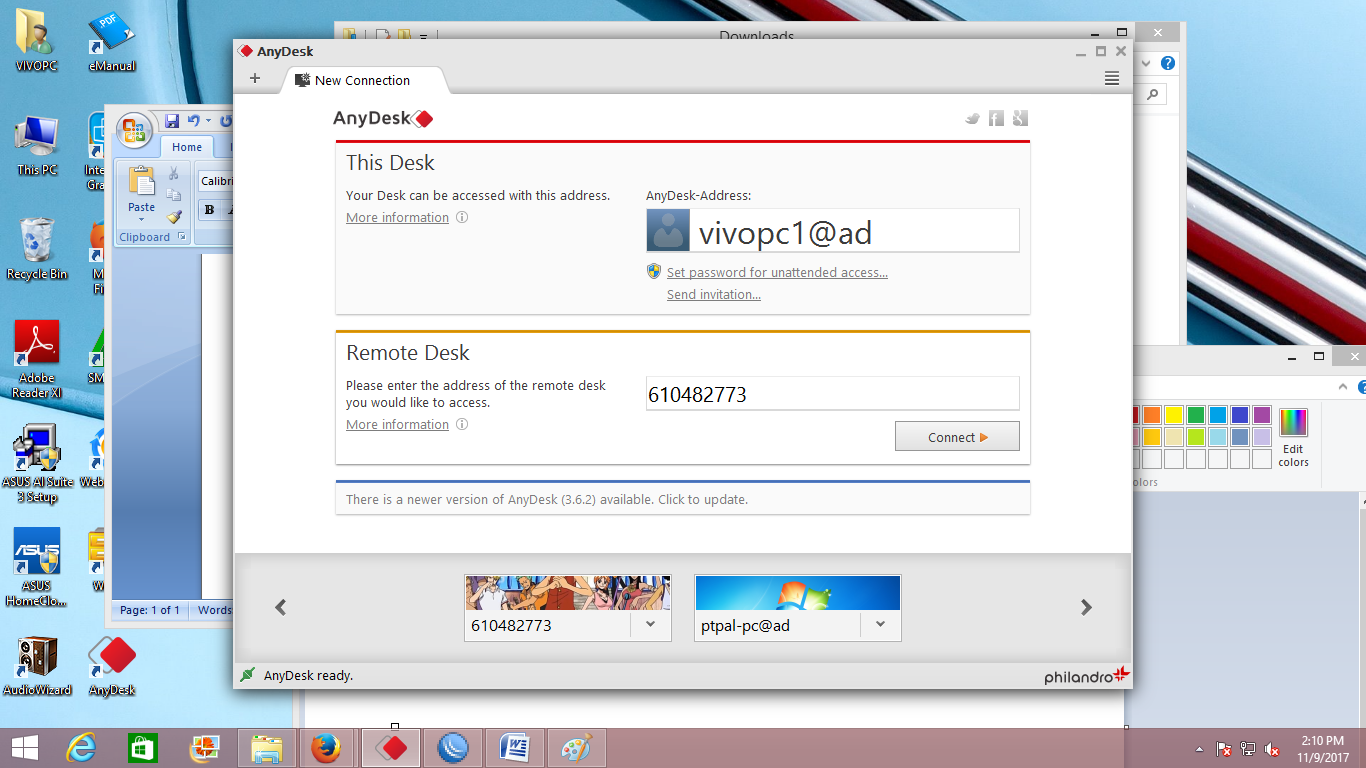
Task: Click Paint icon in the taskbar
Action: [575, 748]
